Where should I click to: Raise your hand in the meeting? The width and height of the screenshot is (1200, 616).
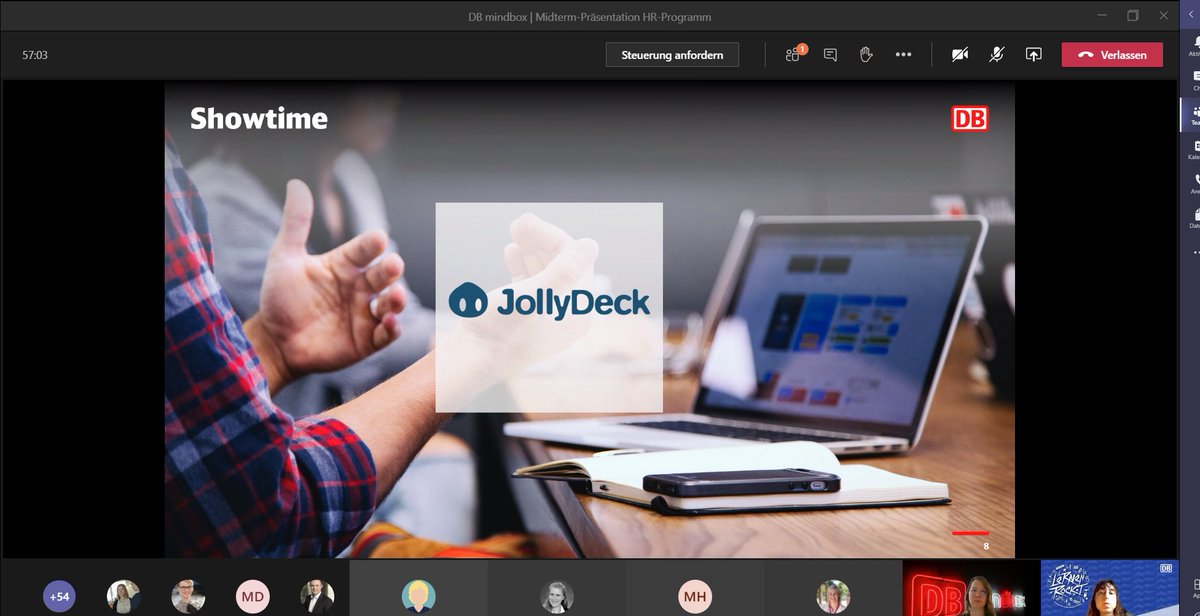867,55
